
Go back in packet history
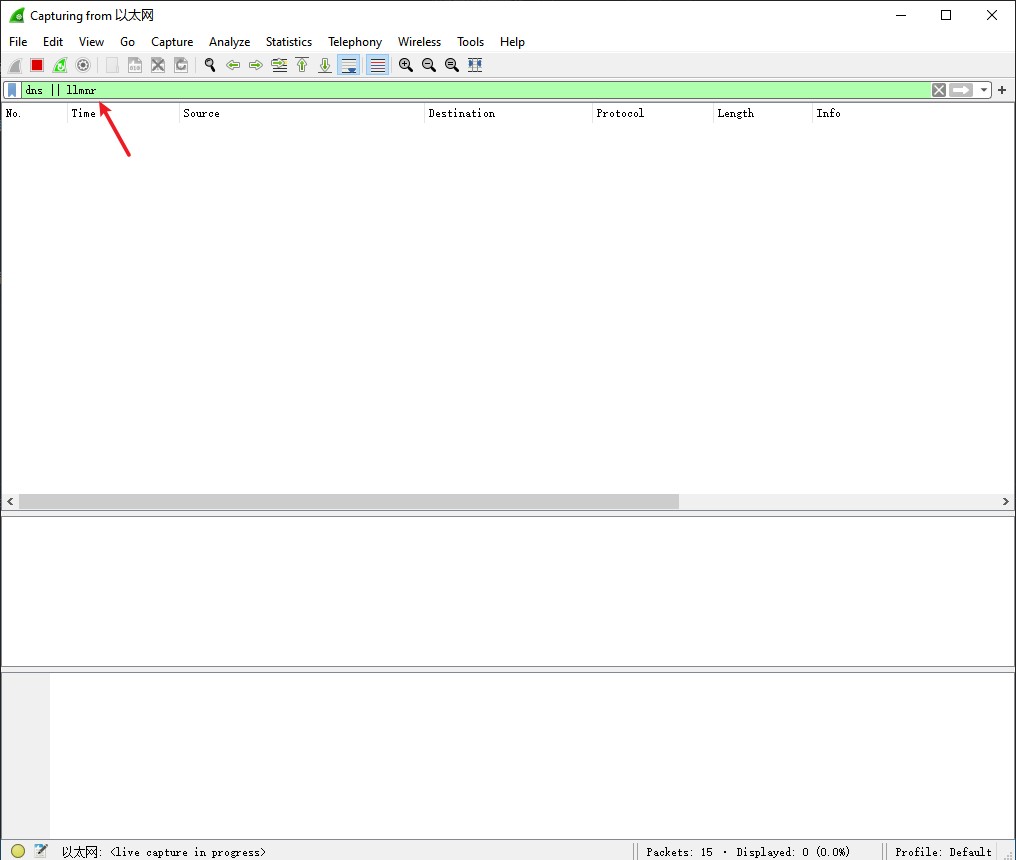tap(233, 65)
